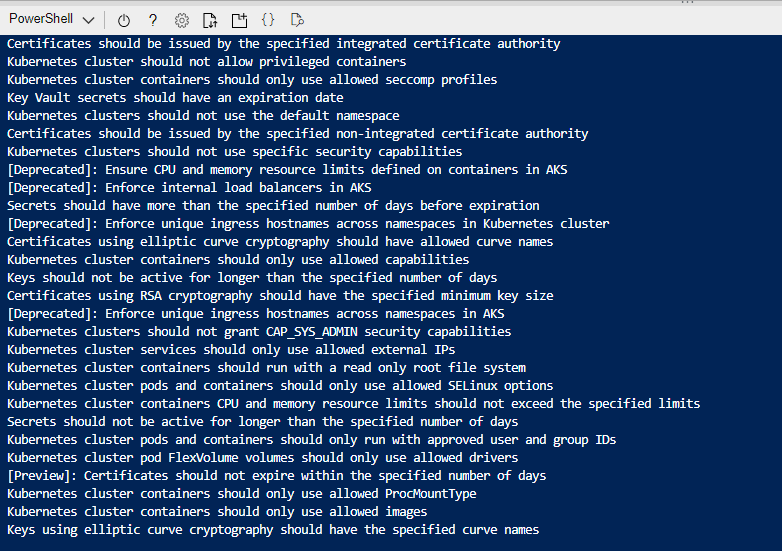
Task: Open the PowerShell shell type dropdown
Action: 51,19
